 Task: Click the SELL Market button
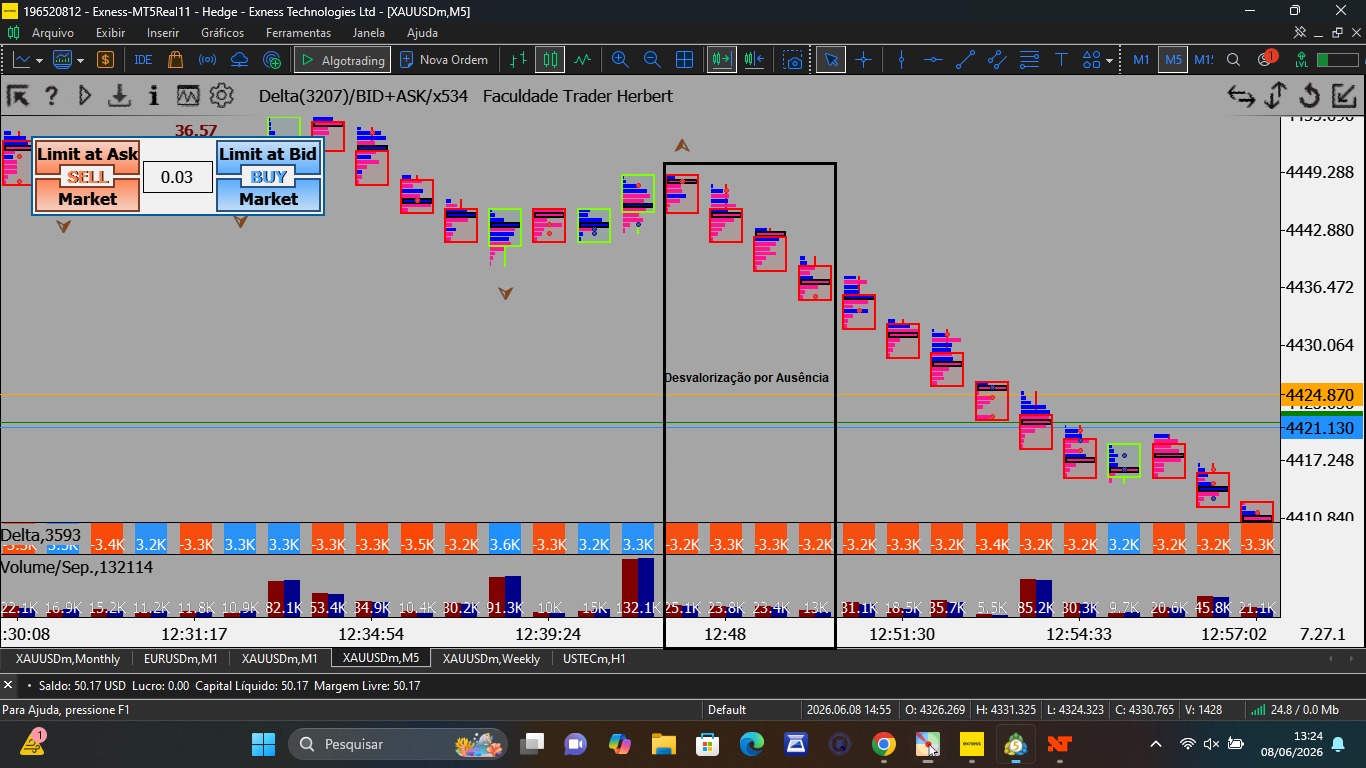87,189
